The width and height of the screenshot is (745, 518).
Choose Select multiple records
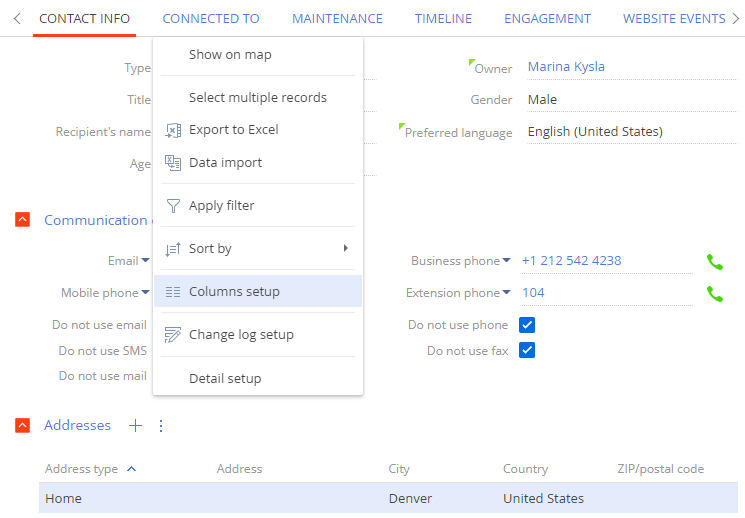click(x=258, y=97)
